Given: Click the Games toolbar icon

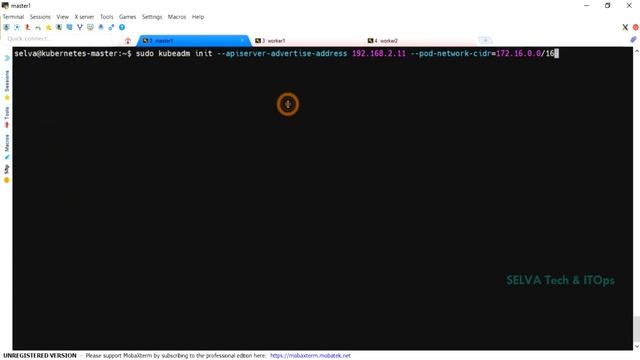Looking at the screenshot, I should (38, 27).
